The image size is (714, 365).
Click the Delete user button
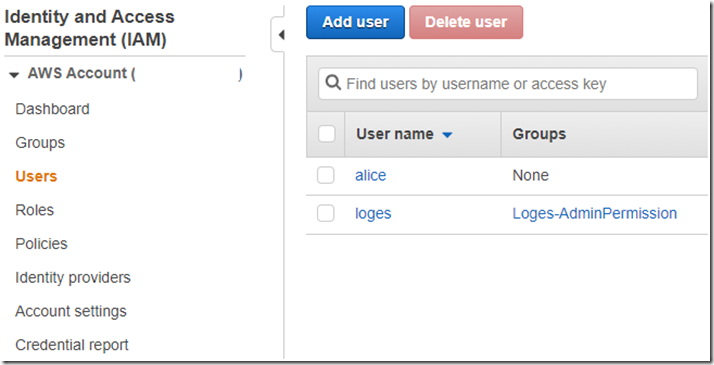(466, 22)
